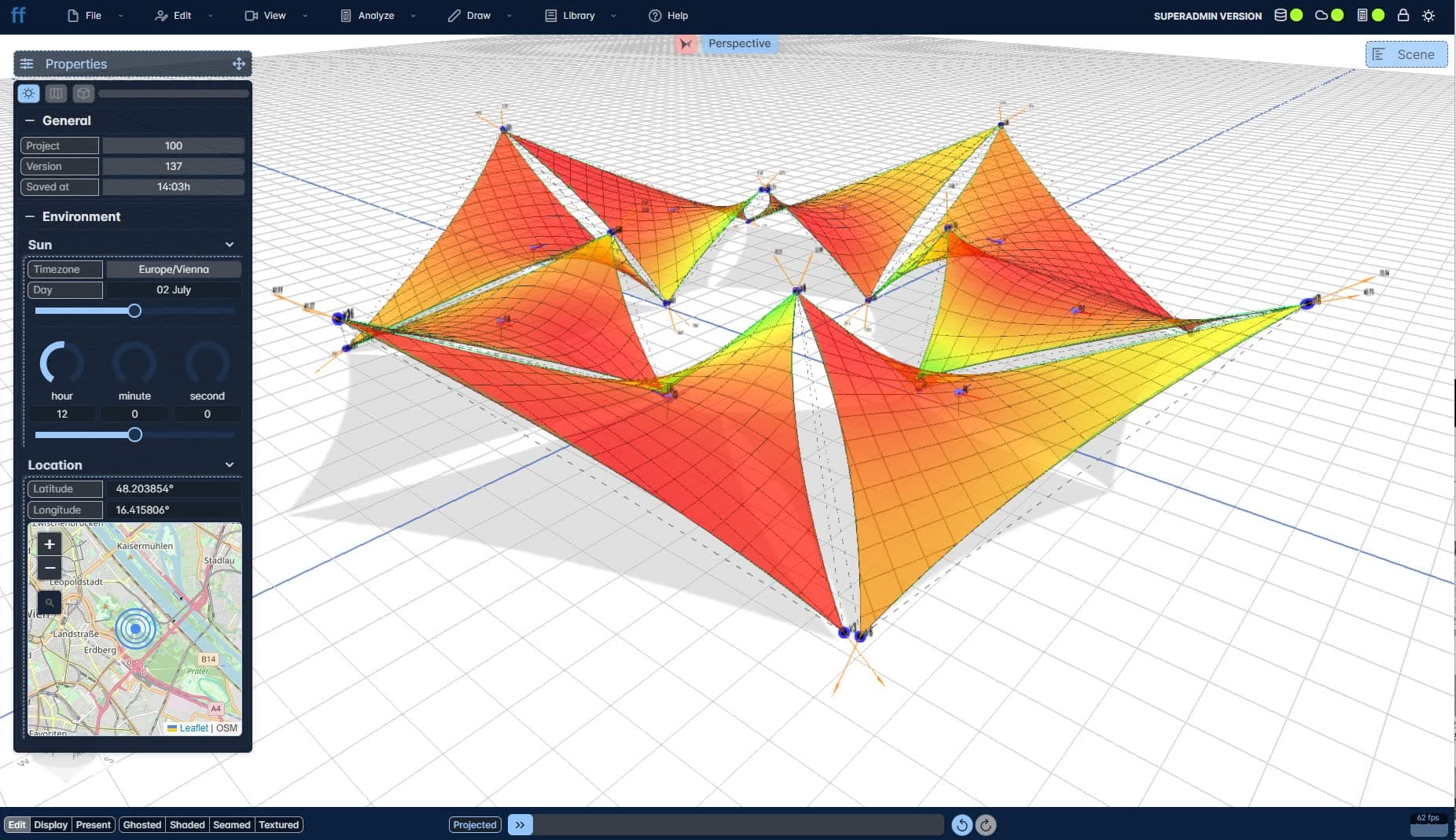Image resolution: width=1456 pixels, height=840 pixels.
Task: Open the Analyze menu
Action: [376, 16]
